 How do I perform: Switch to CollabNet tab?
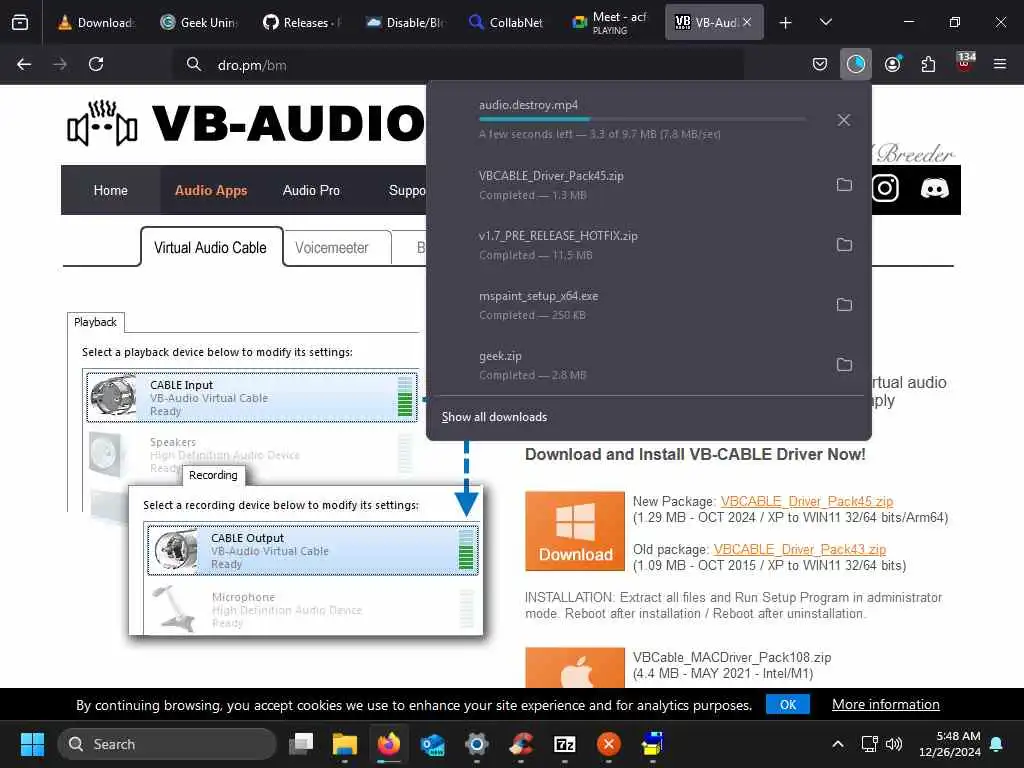point(507,22)
